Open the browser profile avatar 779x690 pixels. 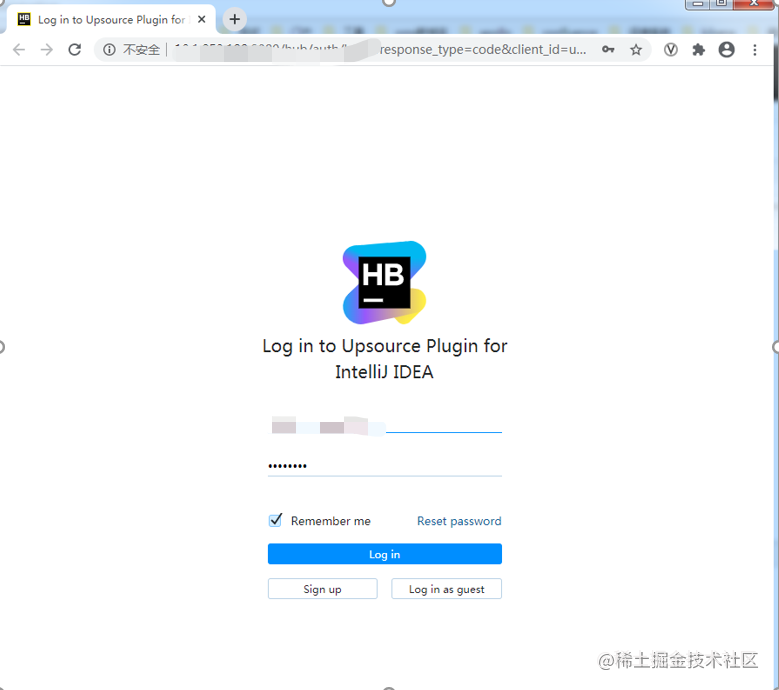tap(726, 50)
